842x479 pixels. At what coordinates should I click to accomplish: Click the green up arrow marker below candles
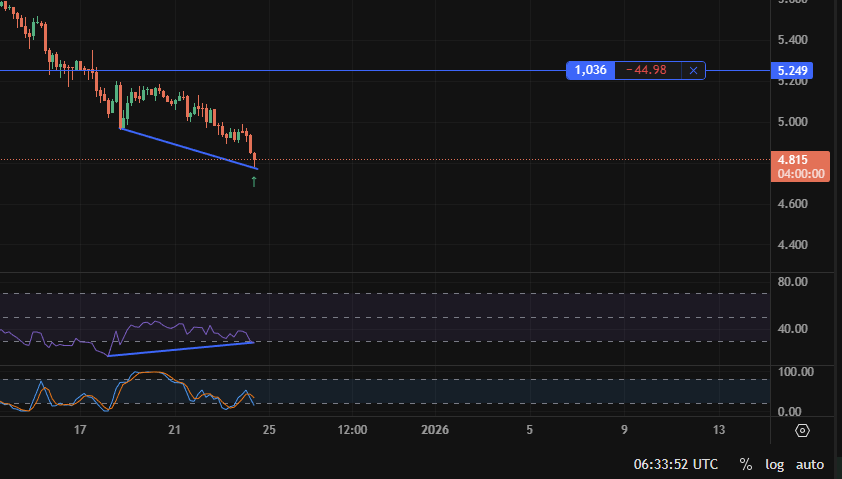point(254,182)
